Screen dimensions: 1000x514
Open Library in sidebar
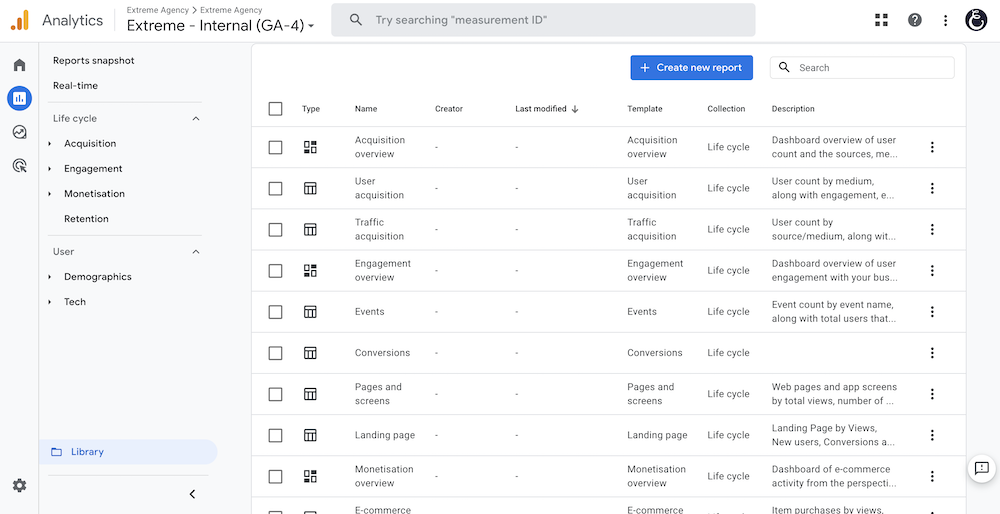[x=128, y=452]
